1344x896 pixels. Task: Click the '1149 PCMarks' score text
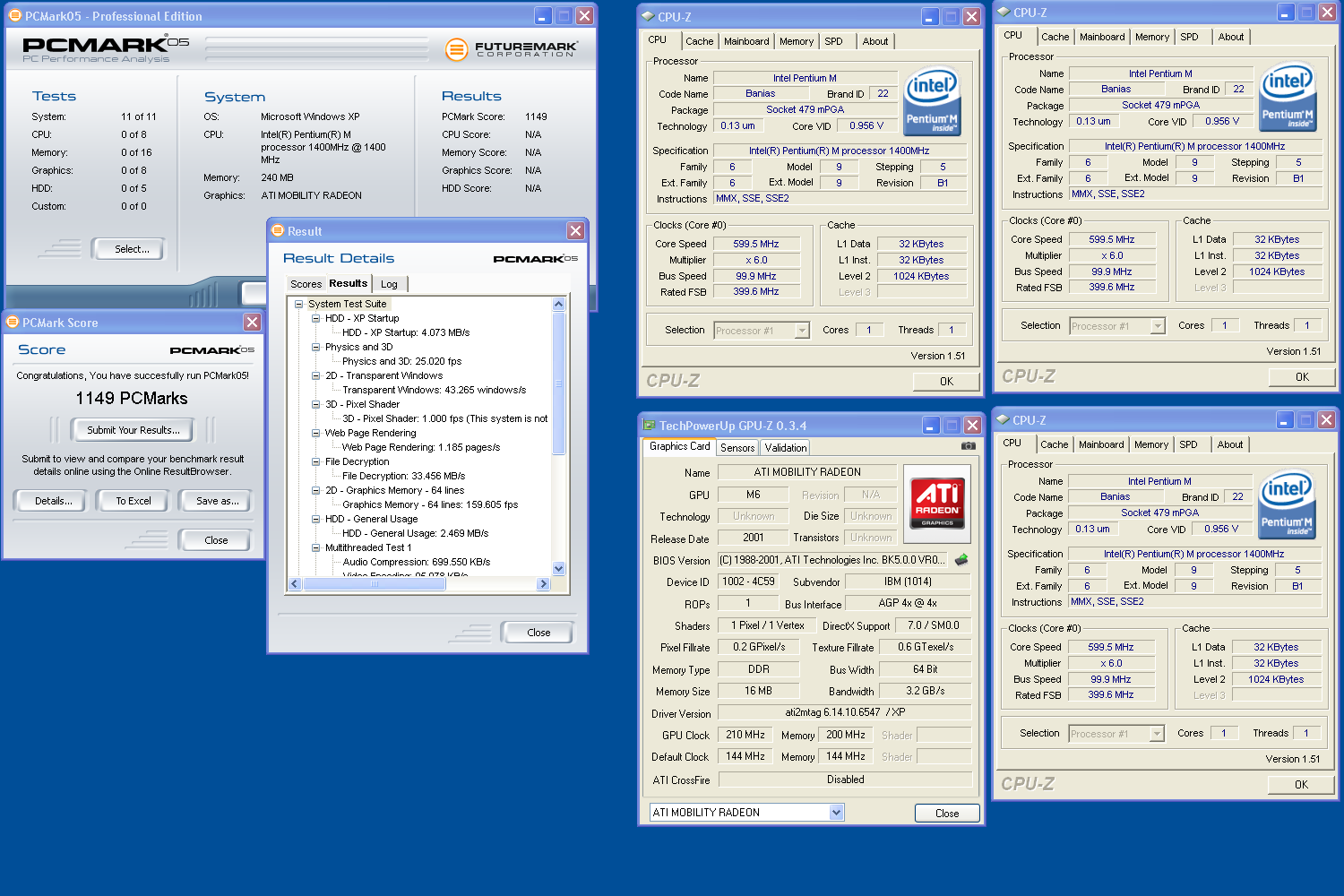(x=132, y=399)
